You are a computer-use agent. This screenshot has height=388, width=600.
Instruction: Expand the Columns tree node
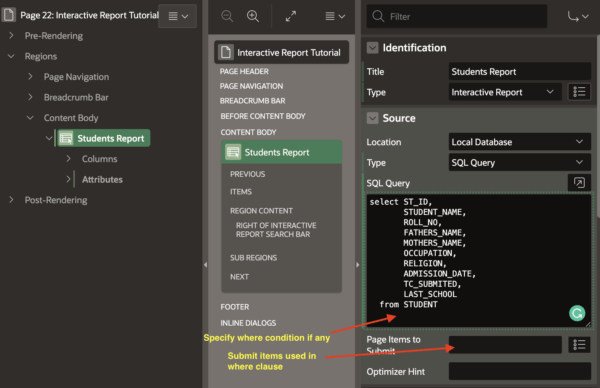(68, 158)
